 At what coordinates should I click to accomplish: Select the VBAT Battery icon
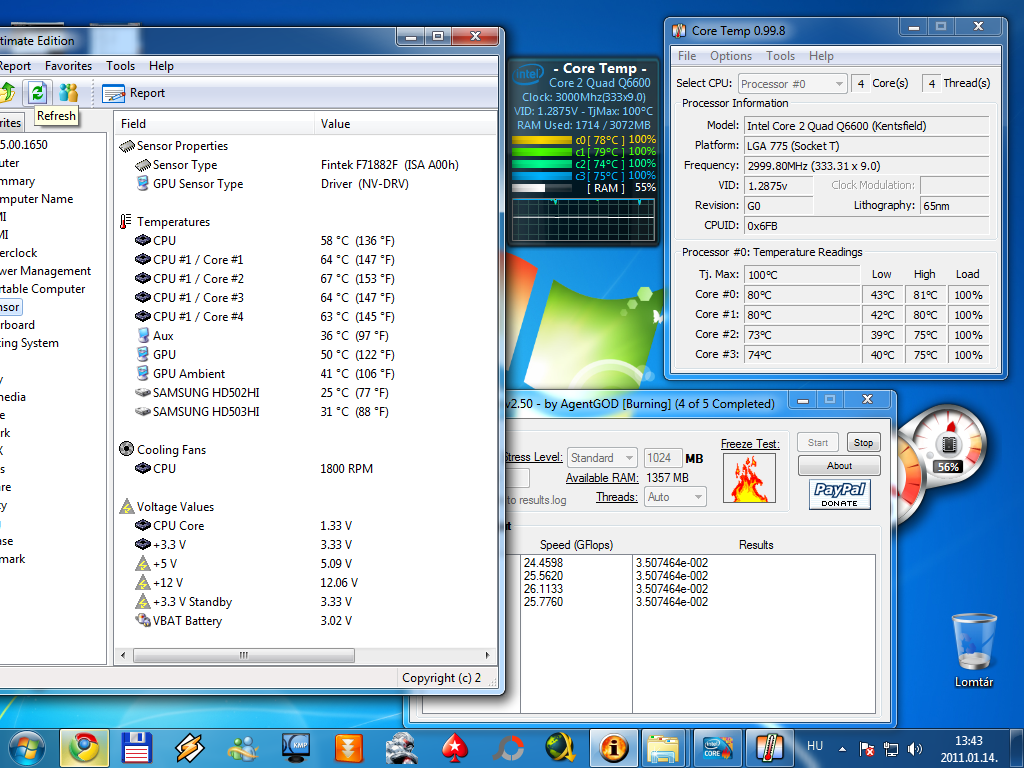[143, 620]
